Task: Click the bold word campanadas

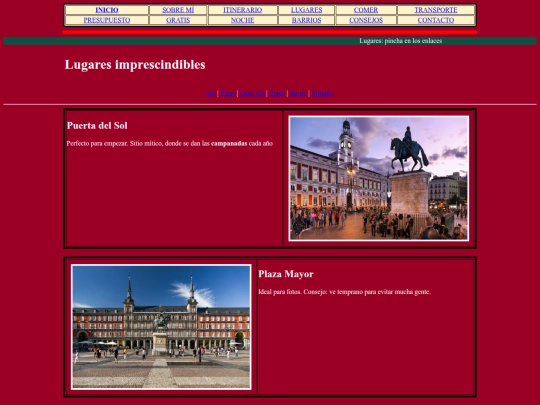Action: click(x=229, y=144)
